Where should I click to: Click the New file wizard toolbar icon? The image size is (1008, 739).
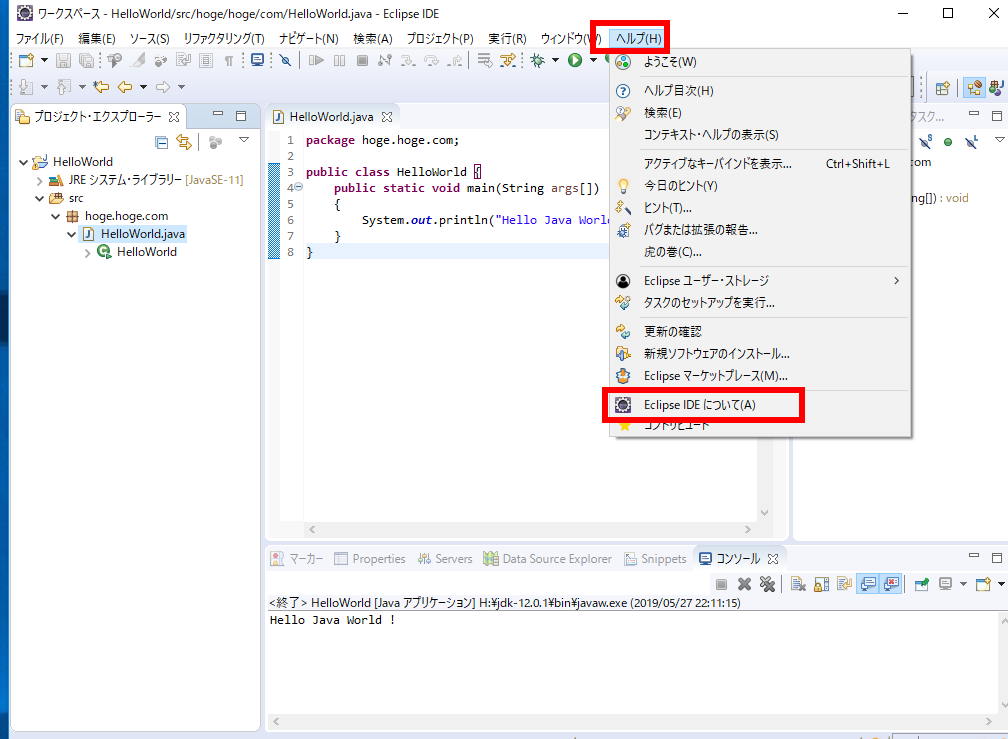[26, 61]
